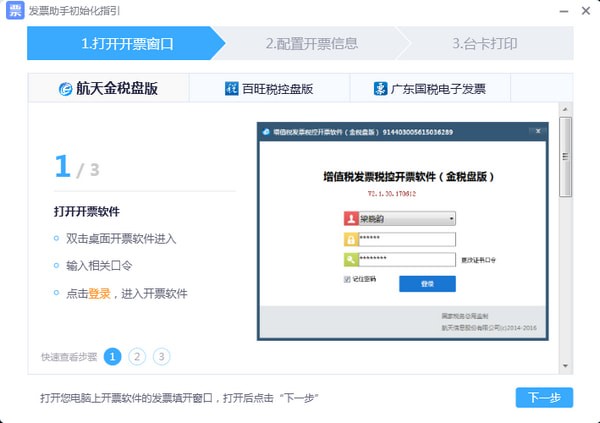Click the certificate password field
This screenshot has width=600, height=423.
407,260
